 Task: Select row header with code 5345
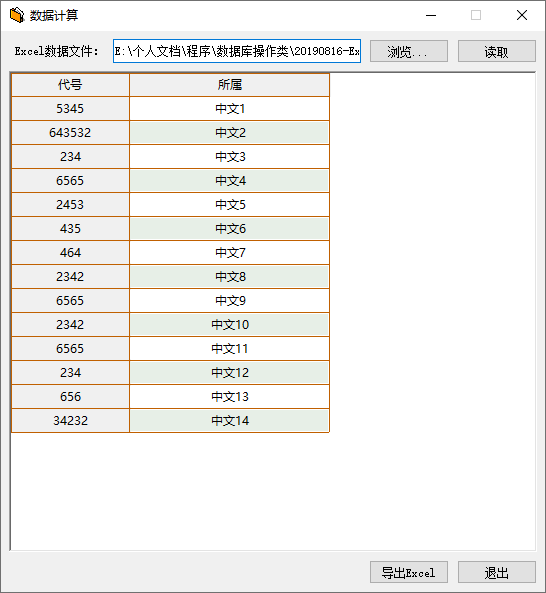[x=70, y=109]
